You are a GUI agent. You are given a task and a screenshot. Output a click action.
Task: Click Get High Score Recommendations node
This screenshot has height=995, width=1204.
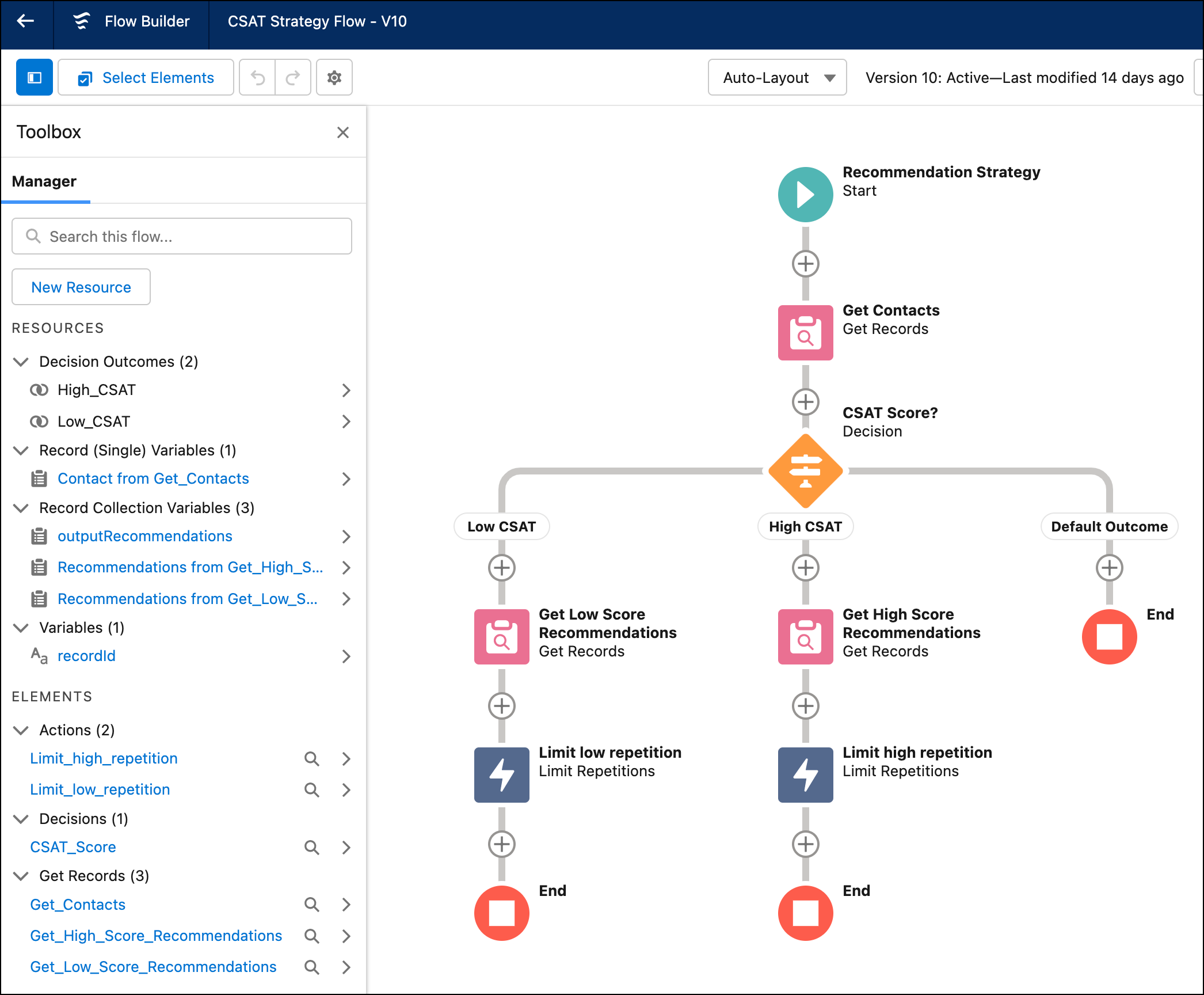pos(806,637)
